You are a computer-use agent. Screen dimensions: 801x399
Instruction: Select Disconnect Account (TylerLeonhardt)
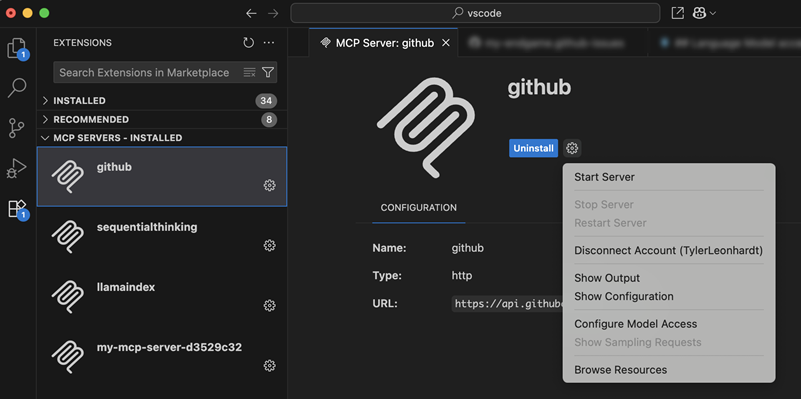coord(669,250)
